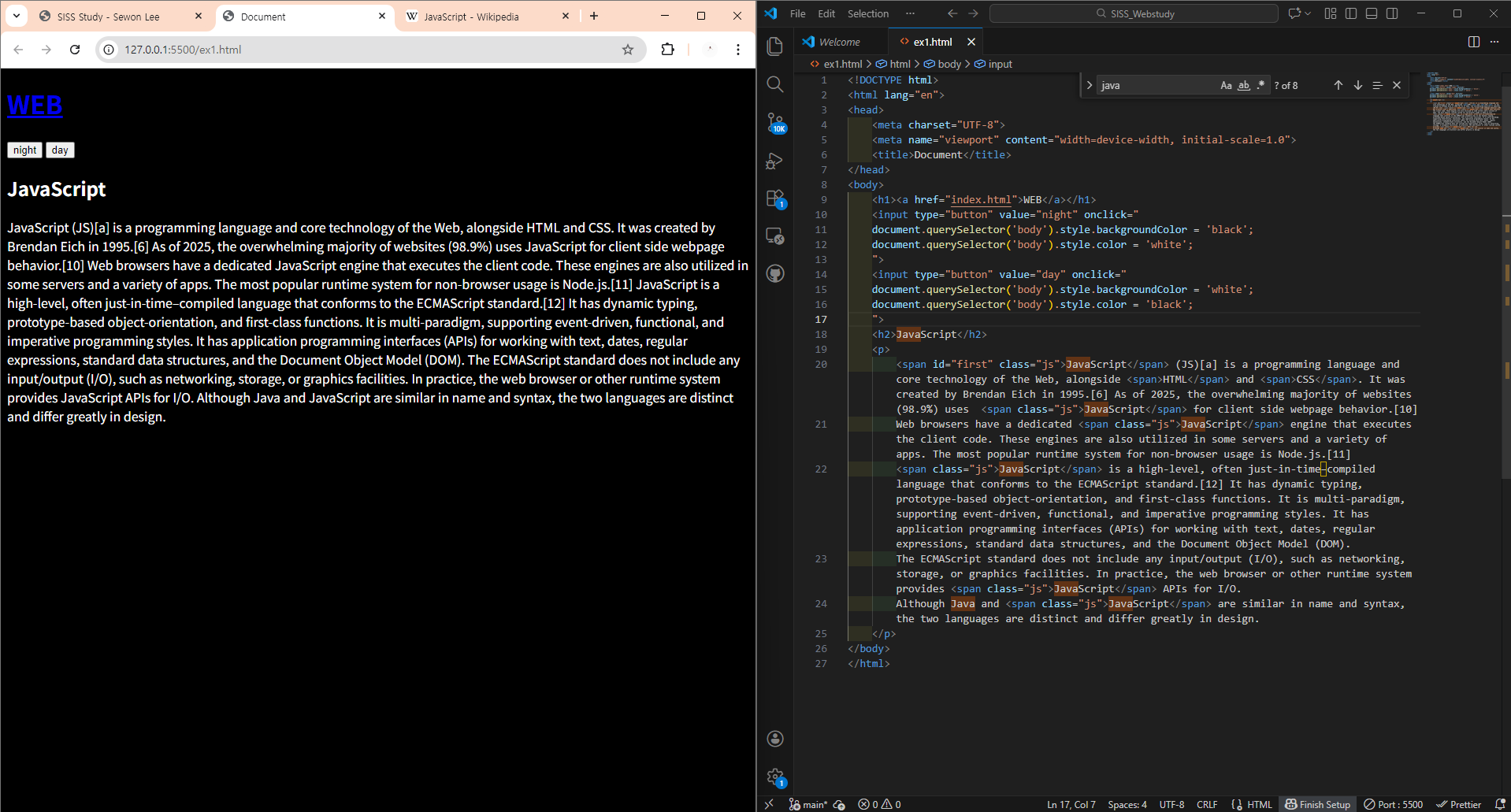The height and width of the screenshot is (812, 1511).
Task: Open the three-dot overflow menu in VS Code title bar
Action: [x=910, y=13]
